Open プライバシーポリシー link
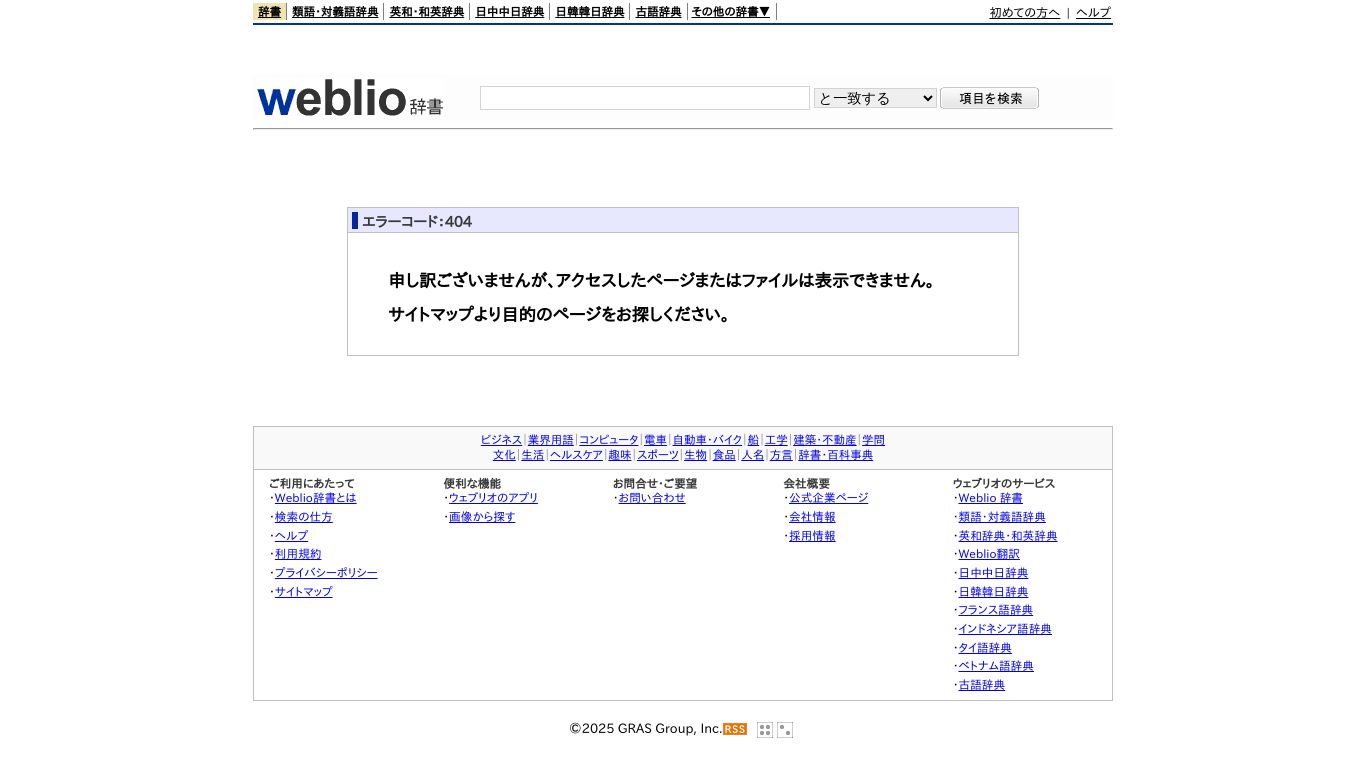This screenshot has height=768, width=1366. [326, 573]
